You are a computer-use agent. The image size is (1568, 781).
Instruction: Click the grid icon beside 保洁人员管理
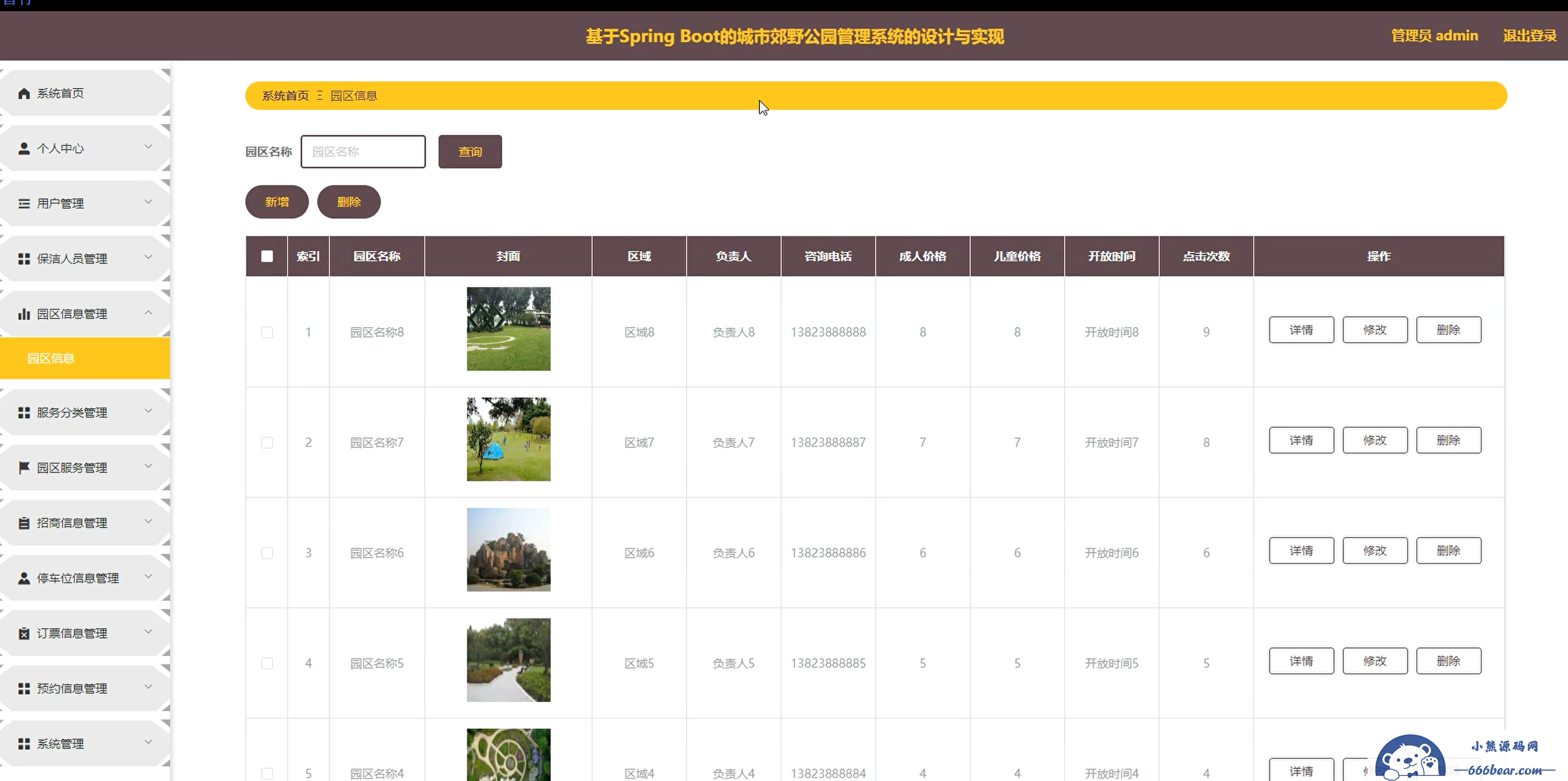[24, 259]
